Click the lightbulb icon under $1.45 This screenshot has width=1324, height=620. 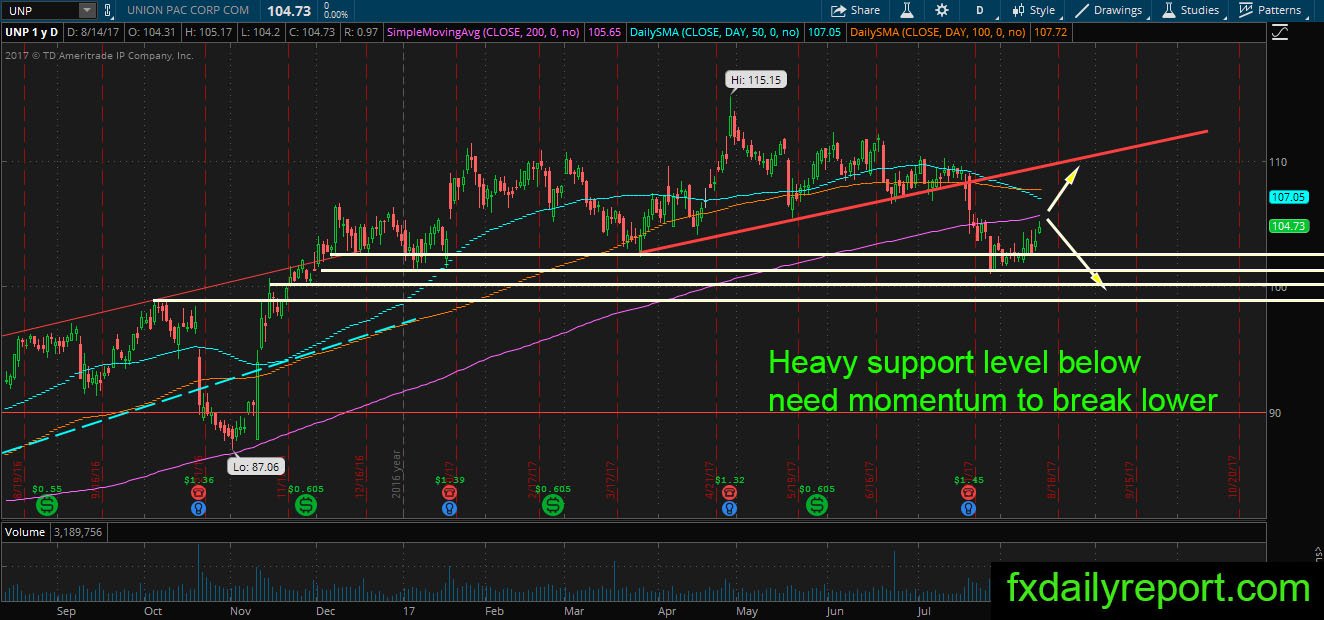(x=968, y=508)
